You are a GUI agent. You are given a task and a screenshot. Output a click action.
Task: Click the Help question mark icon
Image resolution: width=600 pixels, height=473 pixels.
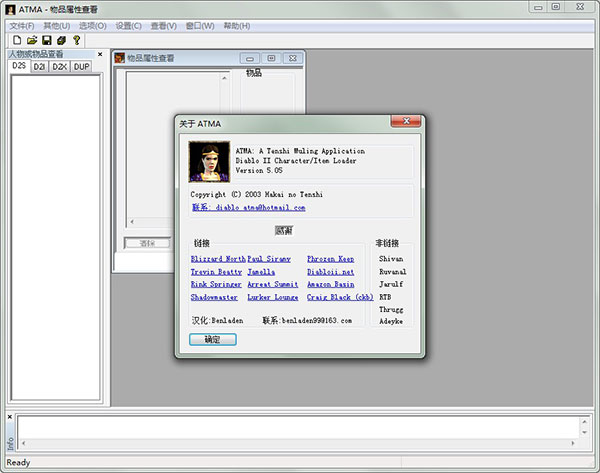click(76, 40)
